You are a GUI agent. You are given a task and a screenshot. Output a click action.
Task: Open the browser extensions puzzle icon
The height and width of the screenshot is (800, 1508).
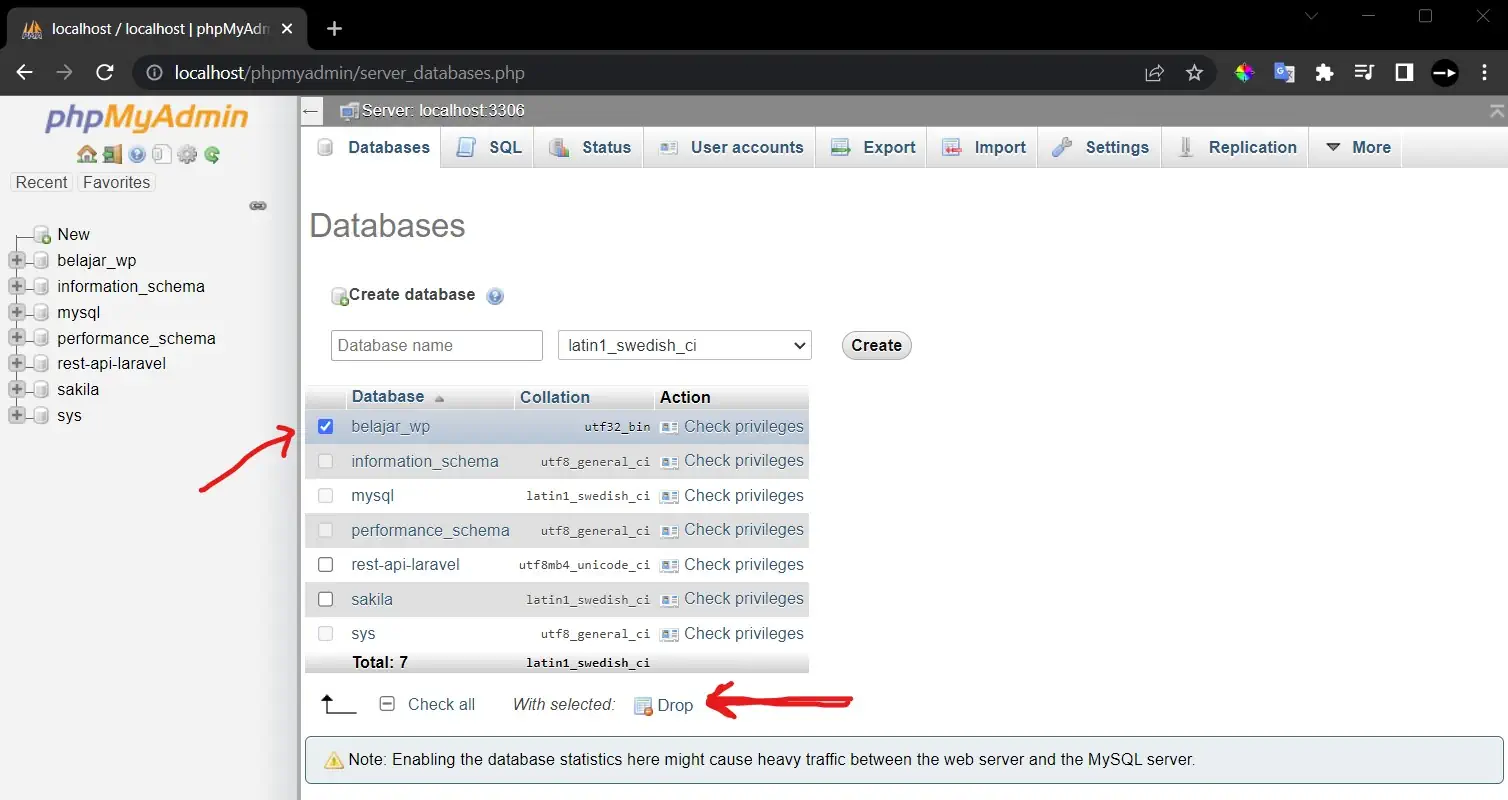click(x=1325, y=73)
